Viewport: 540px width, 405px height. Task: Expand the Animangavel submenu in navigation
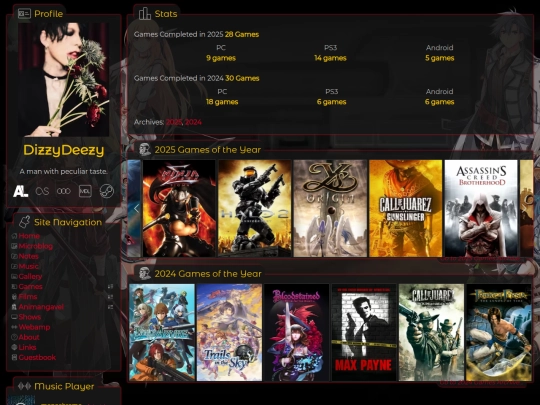(x=110, y=307)
